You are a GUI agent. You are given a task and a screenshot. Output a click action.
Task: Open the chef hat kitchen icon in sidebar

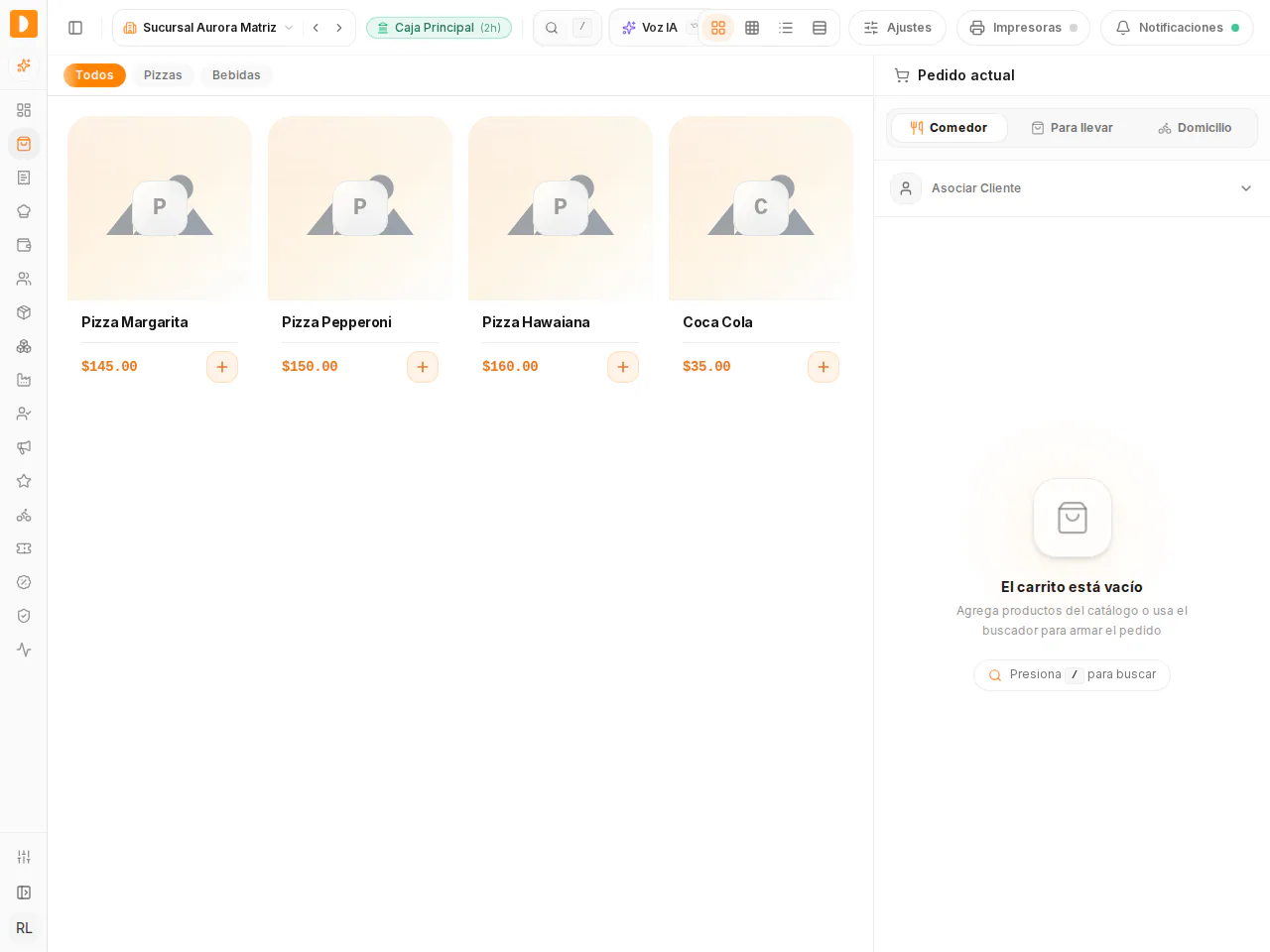(x=24, y=211)
